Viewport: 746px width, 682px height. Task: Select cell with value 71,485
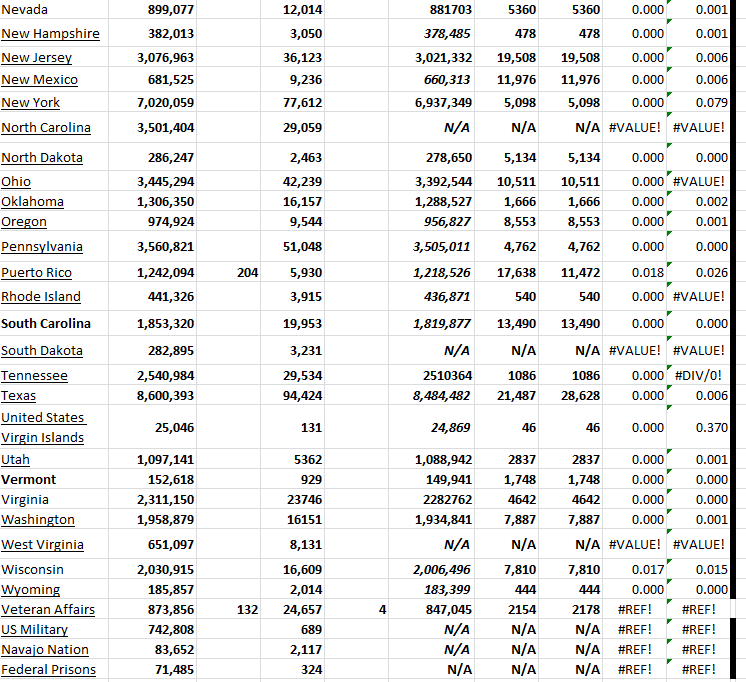point(152,669)
